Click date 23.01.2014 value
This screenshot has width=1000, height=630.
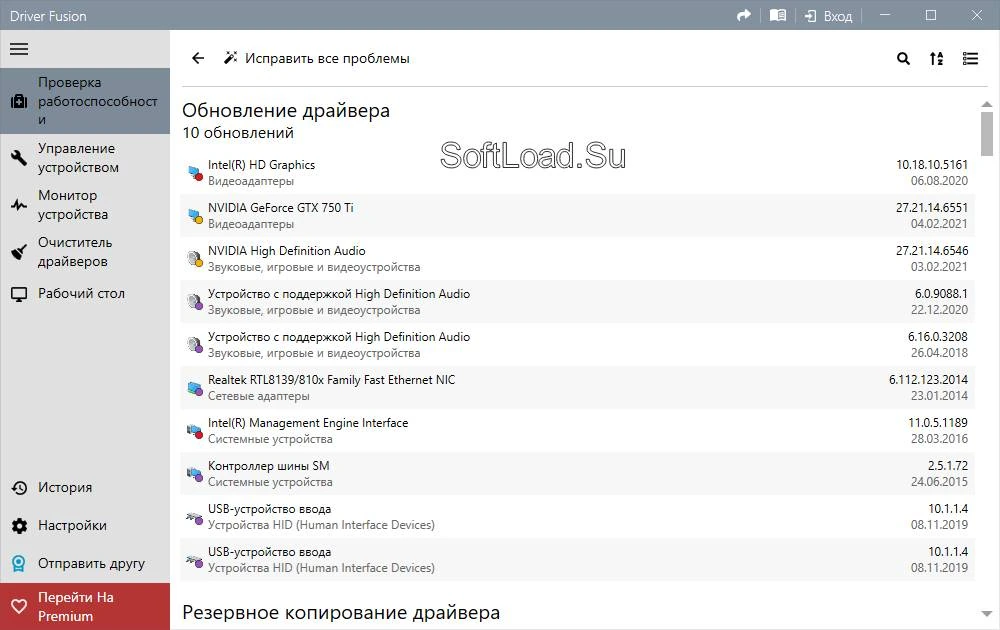939,395
